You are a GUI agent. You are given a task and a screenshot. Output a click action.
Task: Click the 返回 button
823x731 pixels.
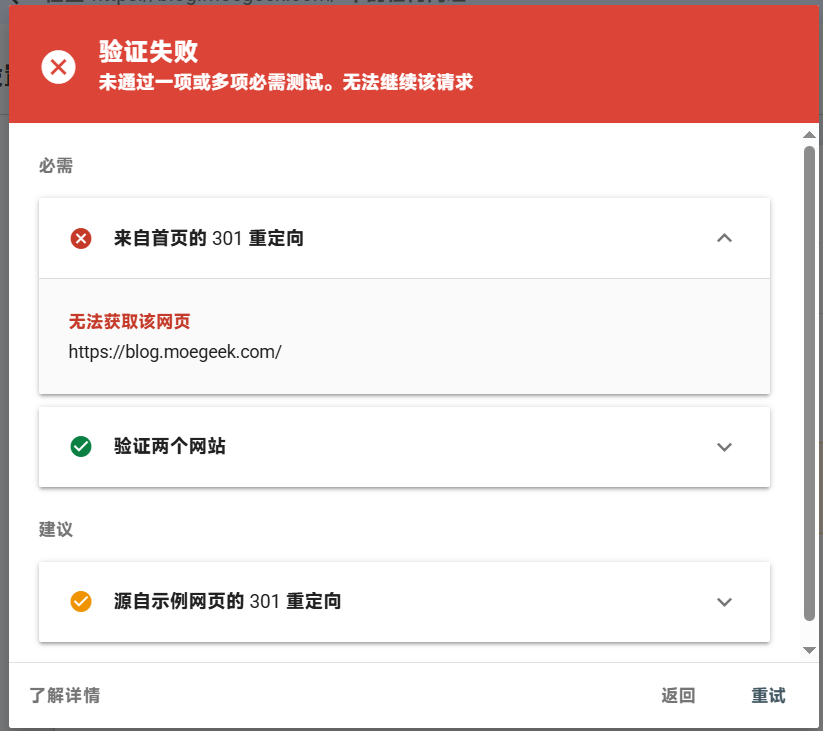coord(678,695)
